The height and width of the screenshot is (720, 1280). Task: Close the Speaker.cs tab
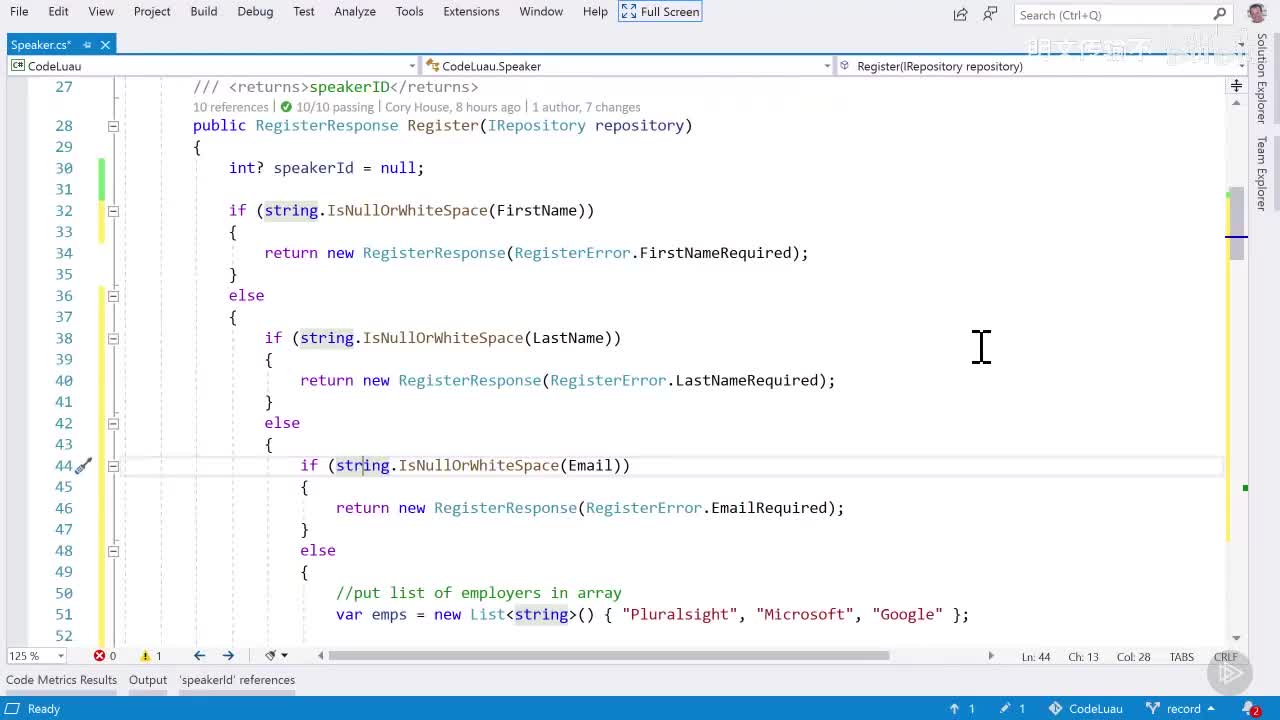(105, 44)
